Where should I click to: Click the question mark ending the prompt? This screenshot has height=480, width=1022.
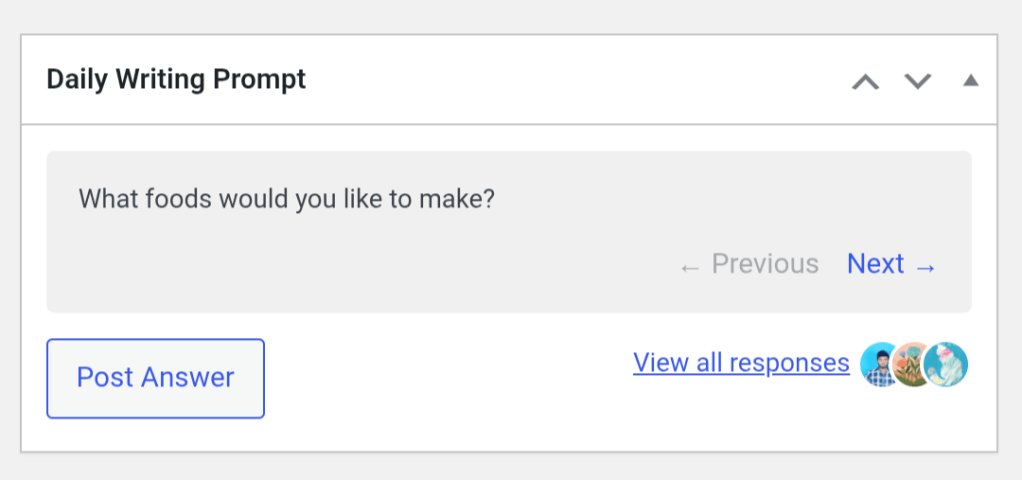coord(489,198)
